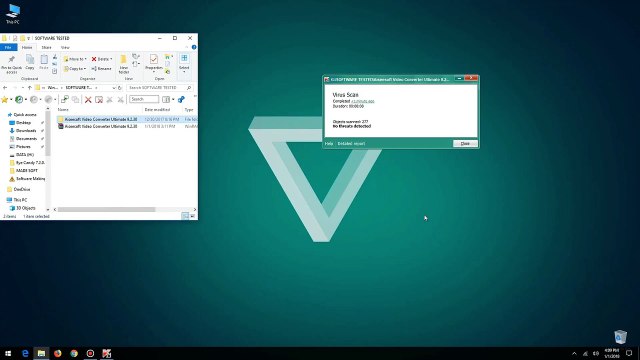Click the Kaspersky icon on taskbar
This screenshot has height=360, width=640.
[x=107, y=353]
